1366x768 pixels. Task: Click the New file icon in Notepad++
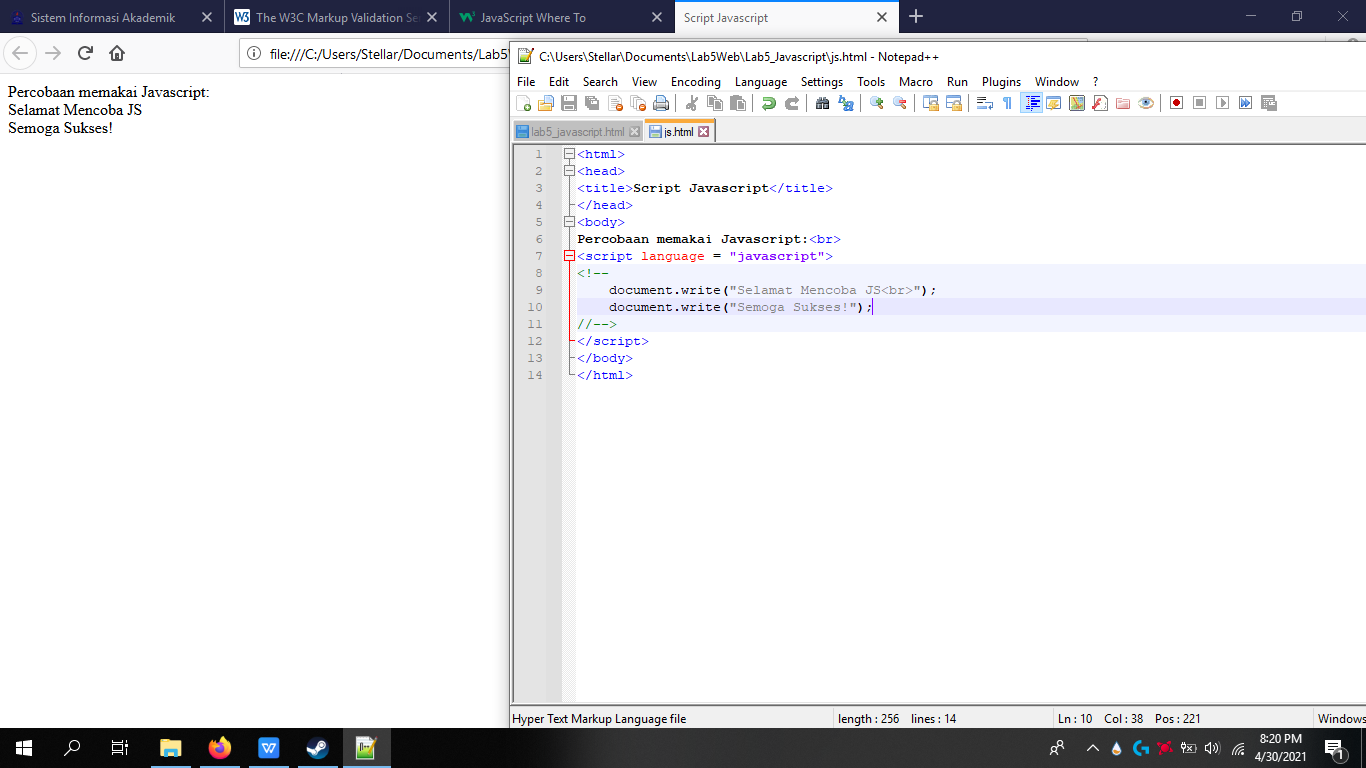[x=523, y=103]
